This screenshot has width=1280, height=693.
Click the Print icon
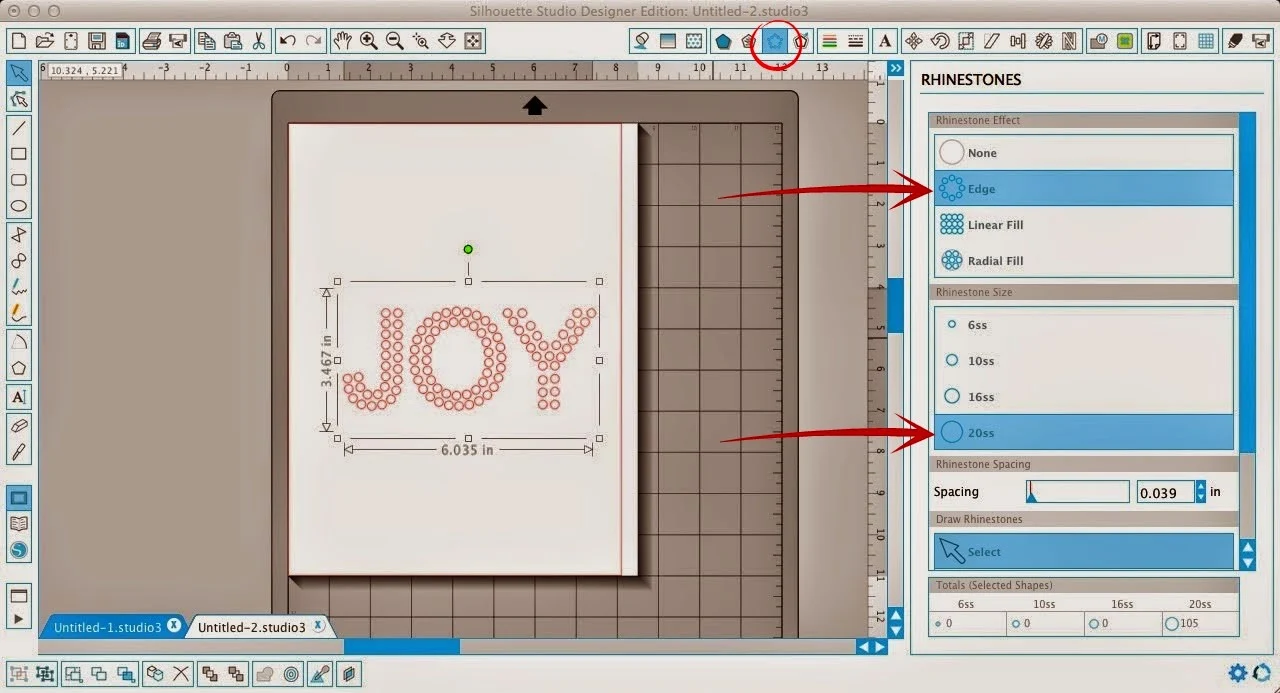click(x=151, y=41)
